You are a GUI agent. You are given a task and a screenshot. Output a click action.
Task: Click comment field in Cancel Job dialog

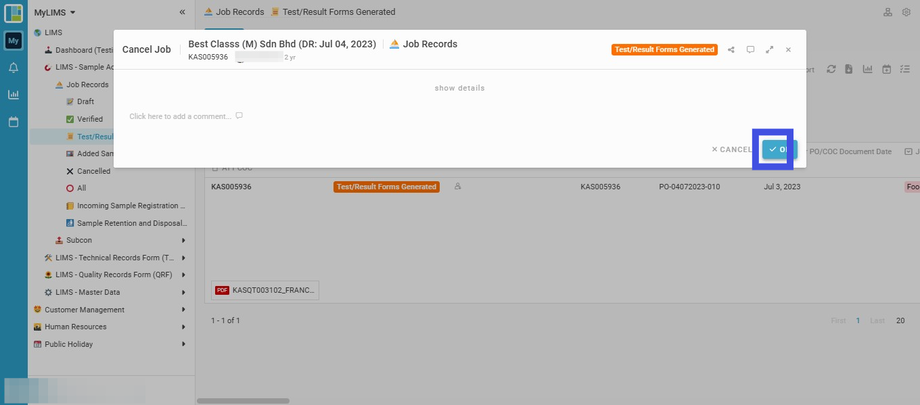click(x=186, y=116)
